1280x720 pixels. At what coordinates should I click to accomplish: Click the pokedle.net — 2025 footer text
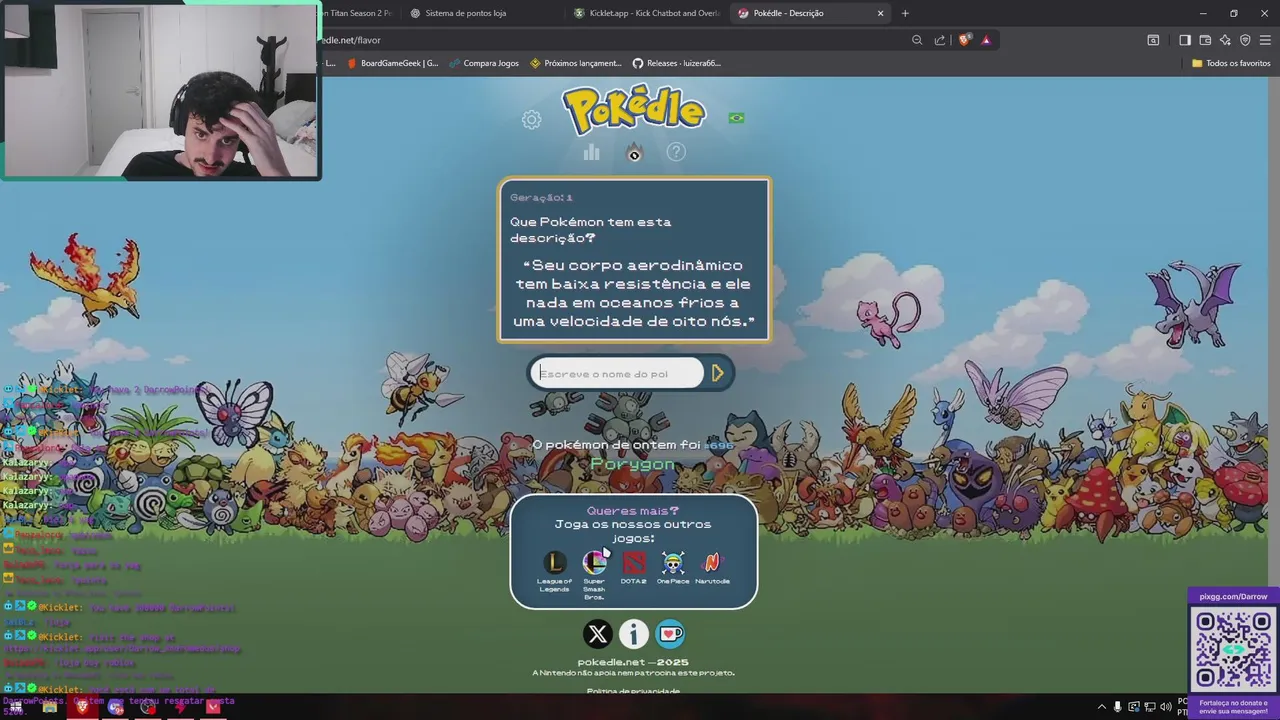633,662
